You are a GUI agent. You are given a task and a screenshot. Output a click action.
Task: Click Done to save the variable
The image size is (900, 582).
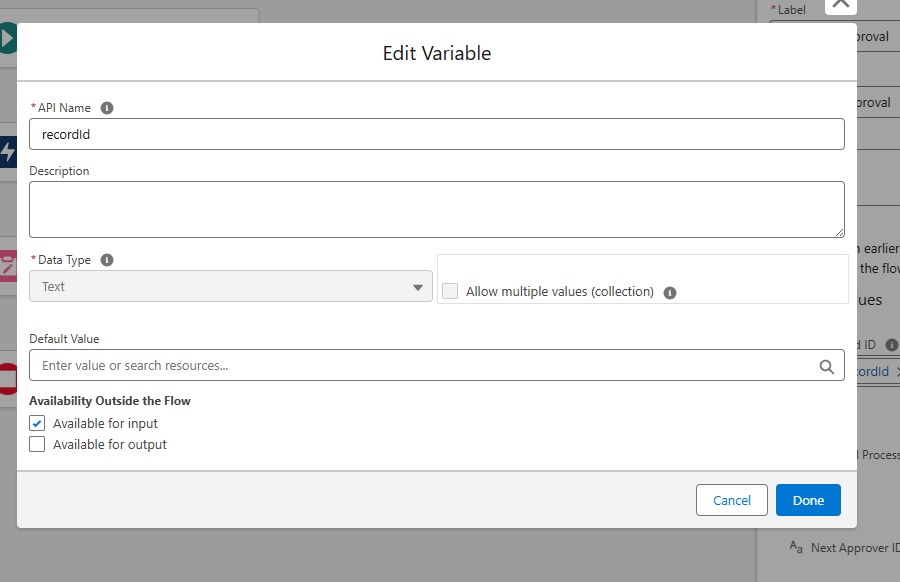(x=807, y=500)
